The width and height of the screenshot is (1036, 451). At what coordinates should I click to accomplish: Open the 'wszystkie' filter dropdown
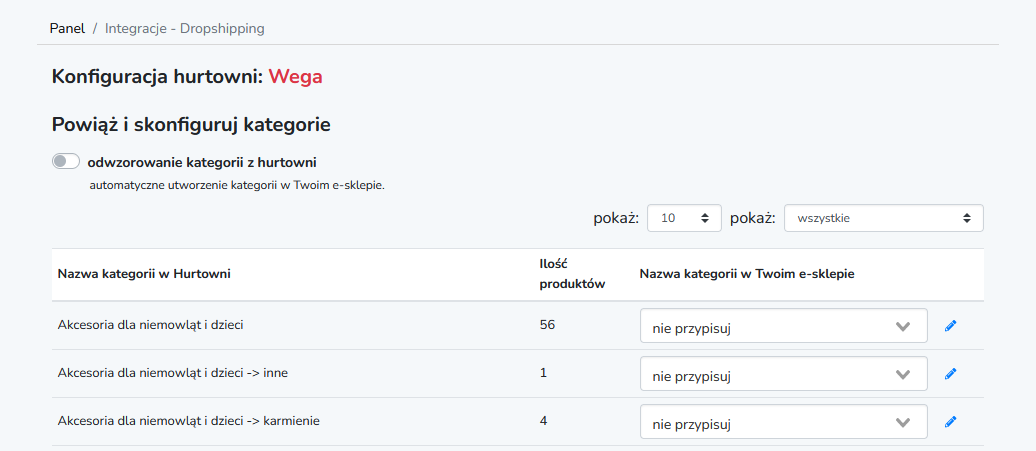(x=883, y=218)
